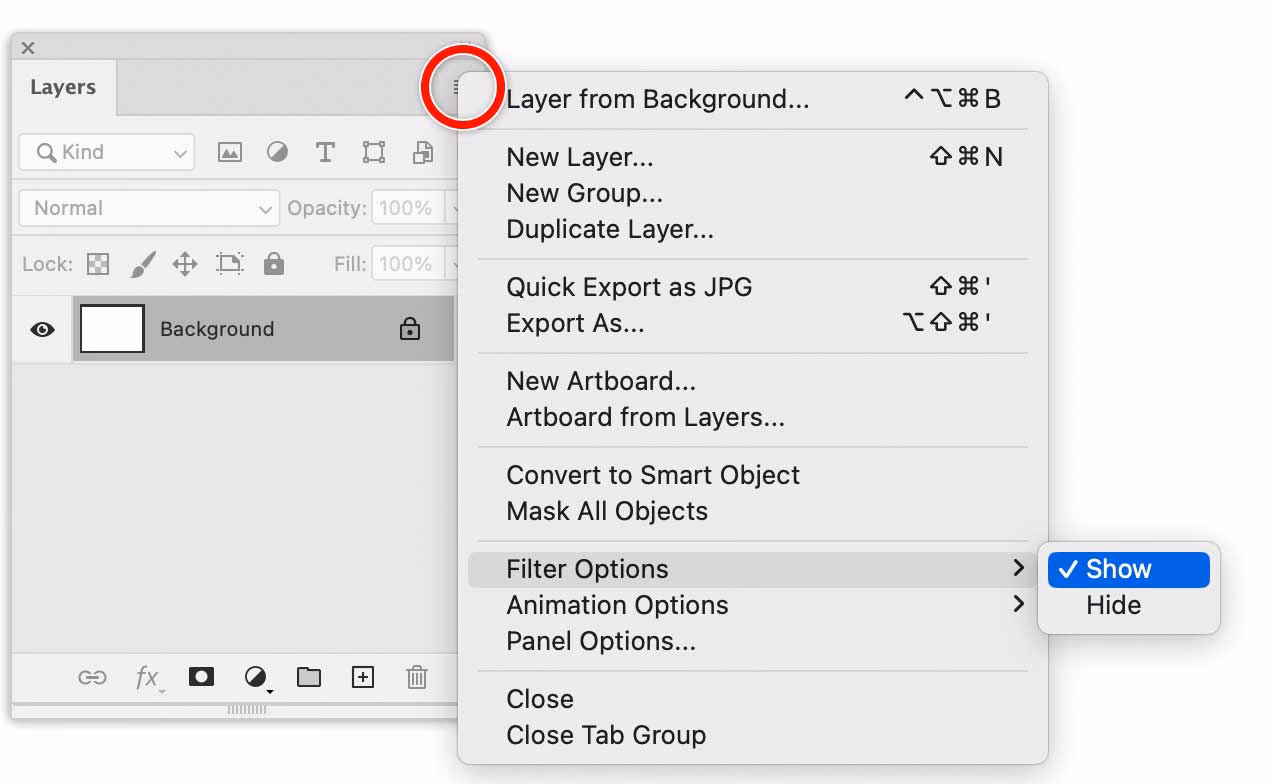Viewport: 1272px width, 784px height.
Task: Switch to the Layers tab
Action: 63,88
